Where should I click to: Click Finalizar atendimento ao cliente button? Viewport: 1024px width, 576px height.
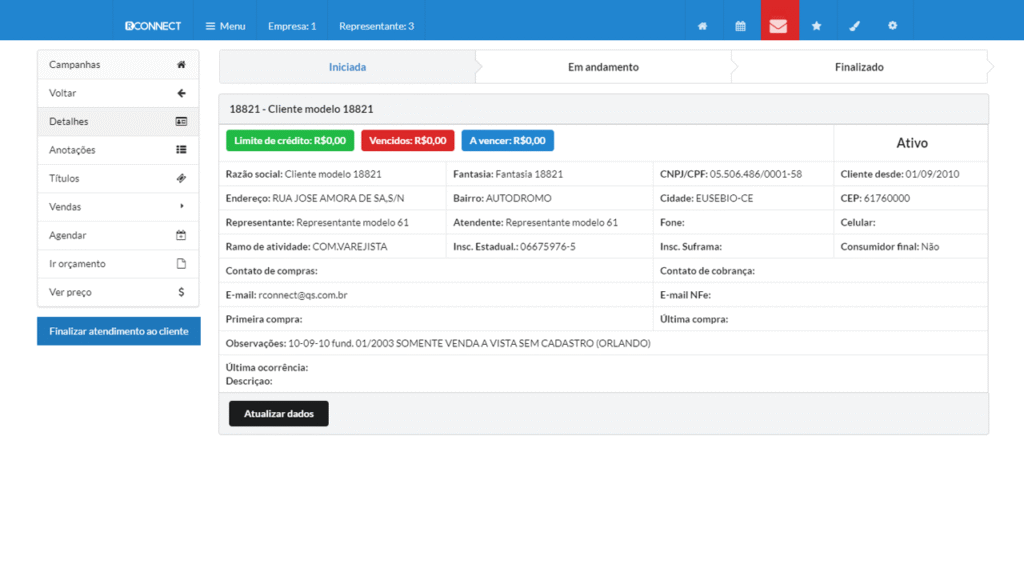click(118, 331)
